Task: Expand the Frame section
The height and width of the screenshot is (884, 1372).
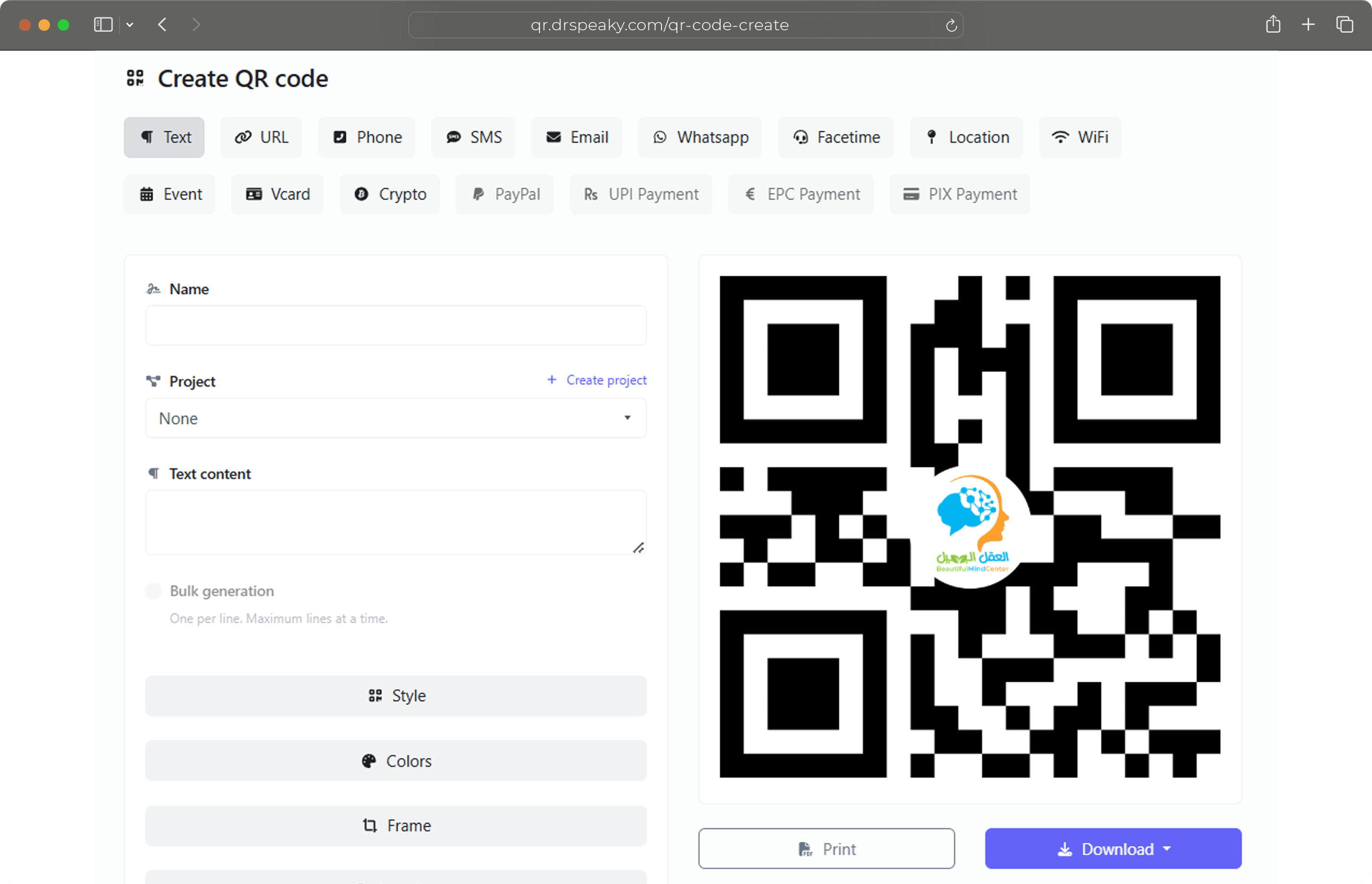Action: [396, 825]
